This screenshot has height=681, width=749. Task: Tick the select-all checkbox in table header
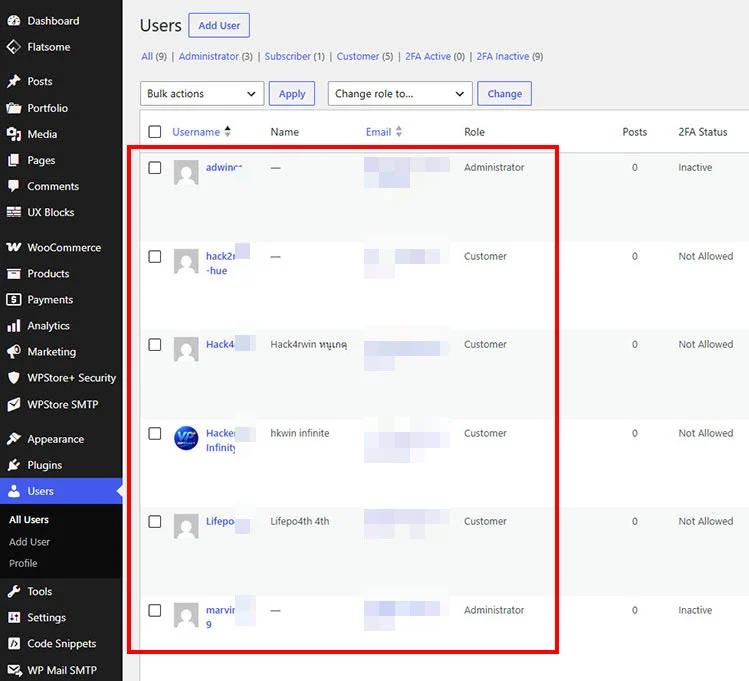click(155, 131)
